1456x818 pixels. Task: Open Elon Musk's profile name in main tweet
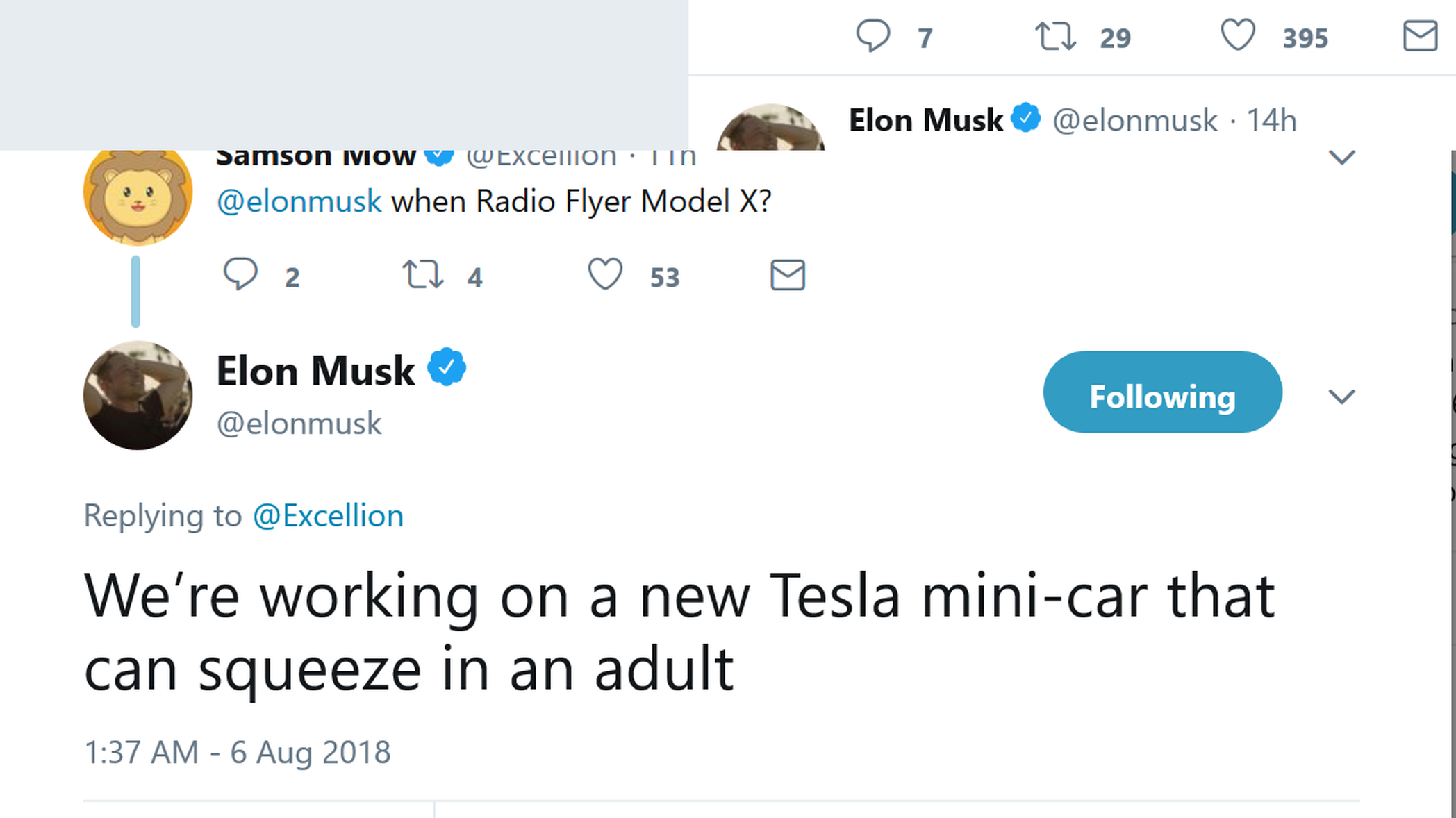pyautogui.click(x=315, y=371)
